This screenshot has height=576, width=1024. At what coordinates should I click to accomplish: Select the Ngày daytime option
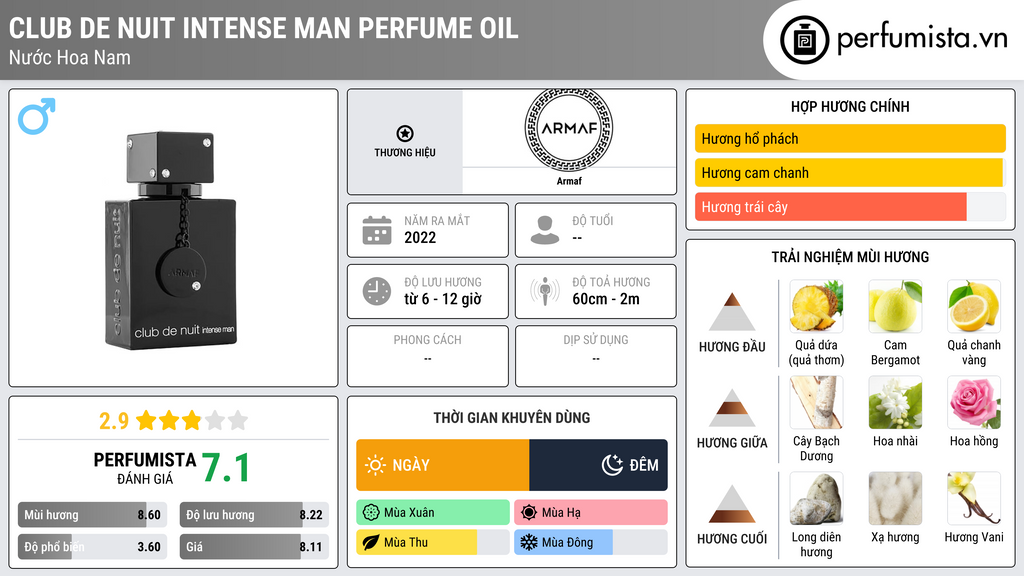tap(442, 465)
